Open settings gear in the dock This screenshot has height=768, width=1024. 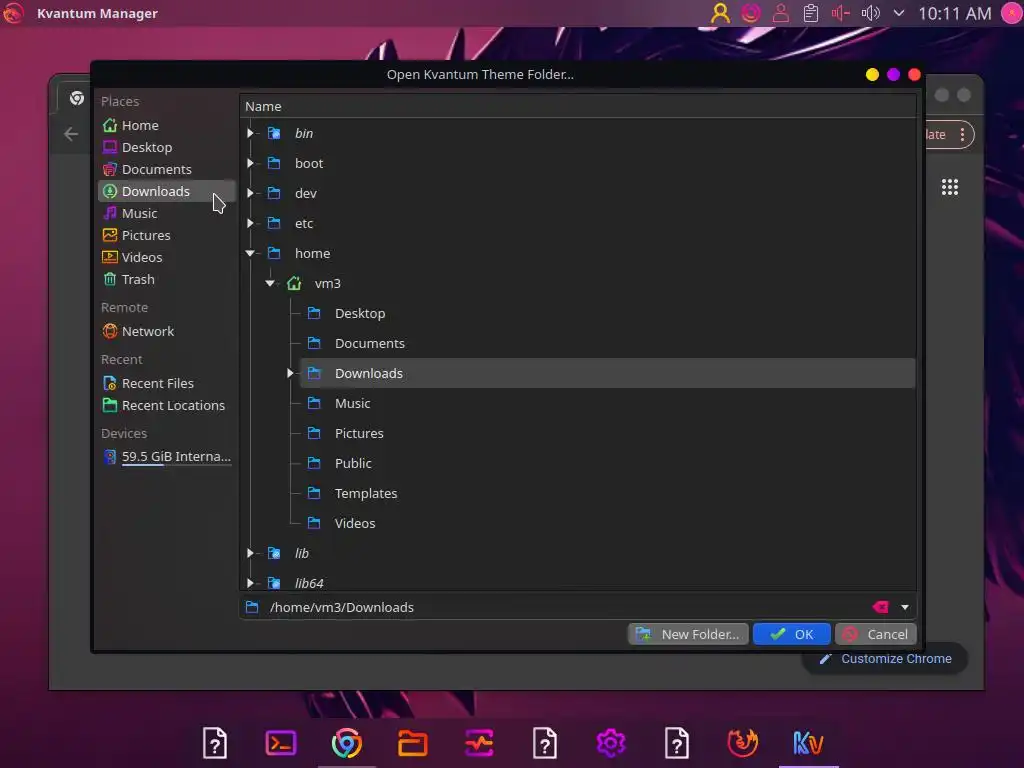tap(611, 743)
